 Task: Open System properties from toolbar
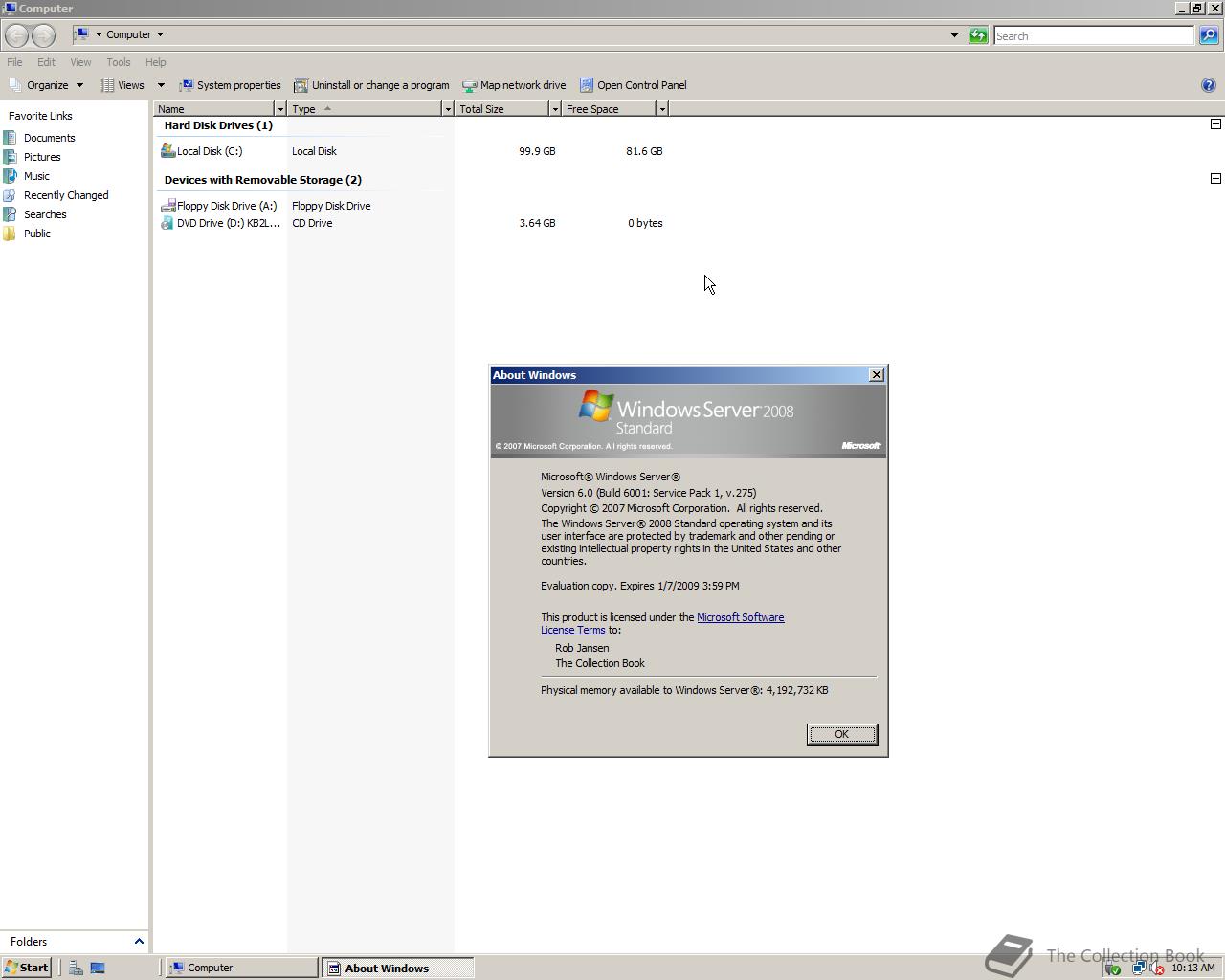pyautogui.click(x=230, y=85)
